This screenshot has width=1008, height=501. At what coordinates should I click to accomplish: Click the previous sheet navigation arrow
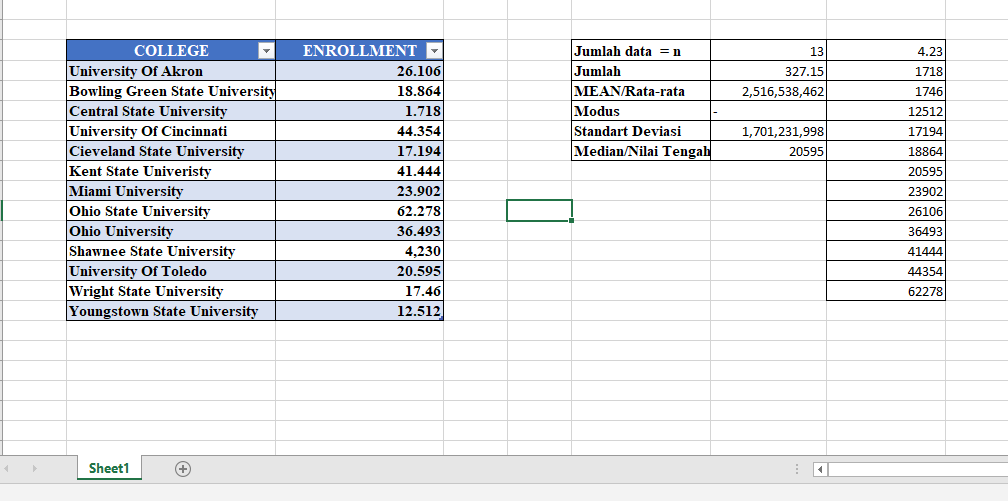click(6, 469)
